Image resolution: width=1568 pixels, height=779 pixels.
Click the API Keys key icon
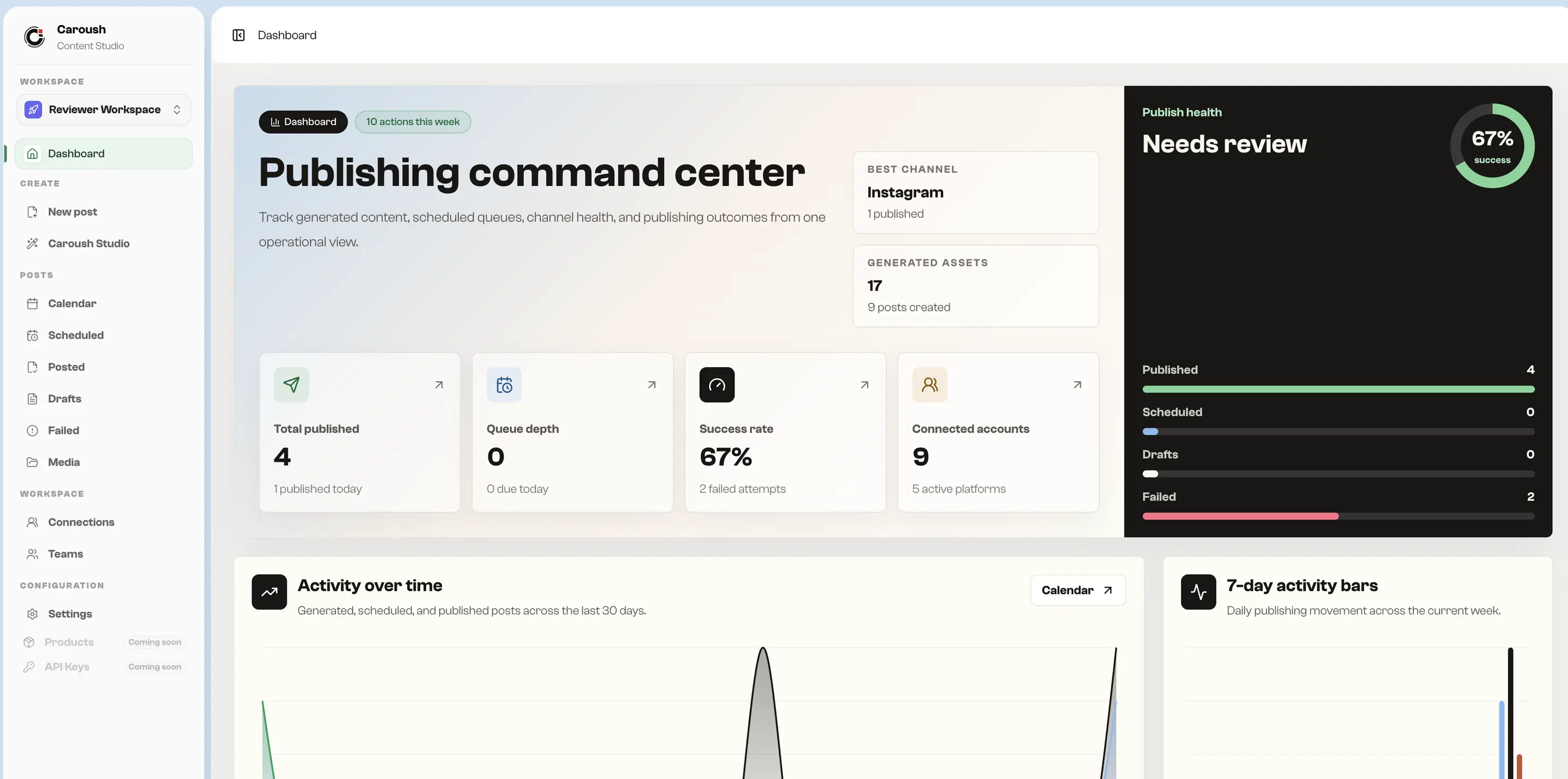point(29,666)
